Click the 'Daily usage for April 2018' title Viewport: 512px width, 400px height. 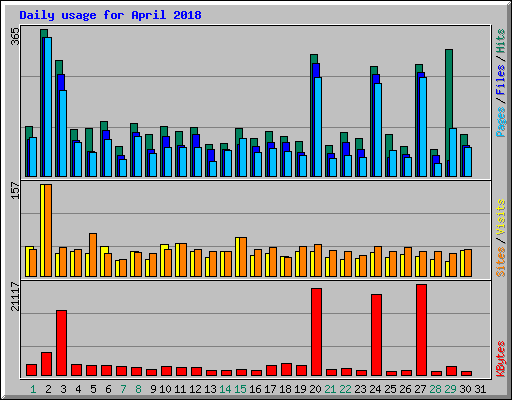pos(110,15)
